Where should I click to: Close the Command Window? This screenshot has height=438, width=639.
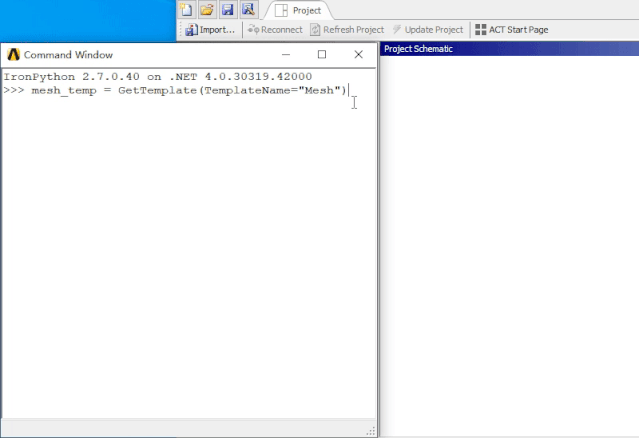tap(359, 55)
